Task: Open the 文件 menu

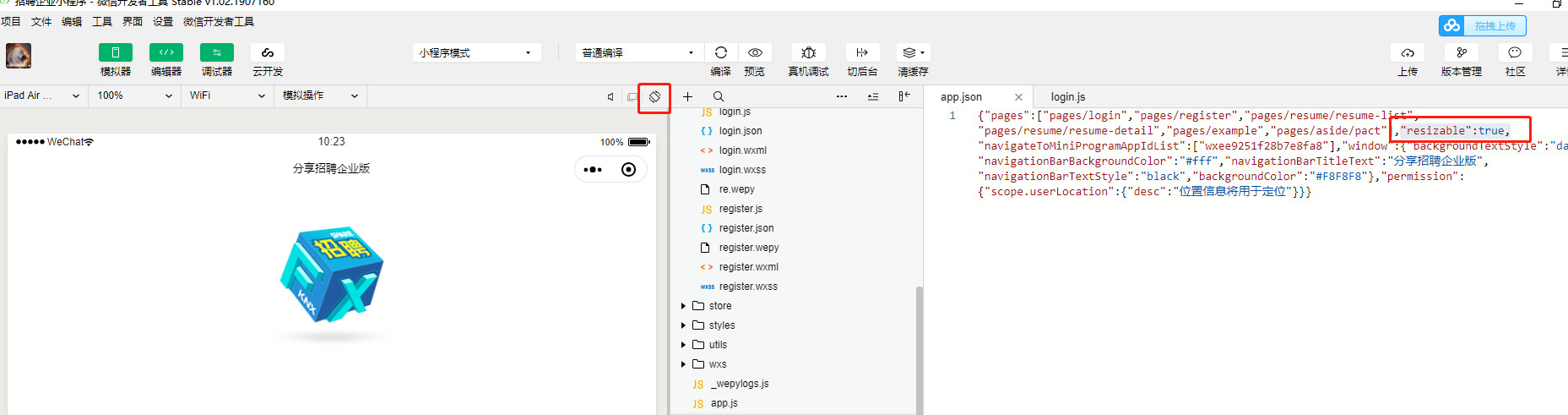Action: click(x=41, y=22)
